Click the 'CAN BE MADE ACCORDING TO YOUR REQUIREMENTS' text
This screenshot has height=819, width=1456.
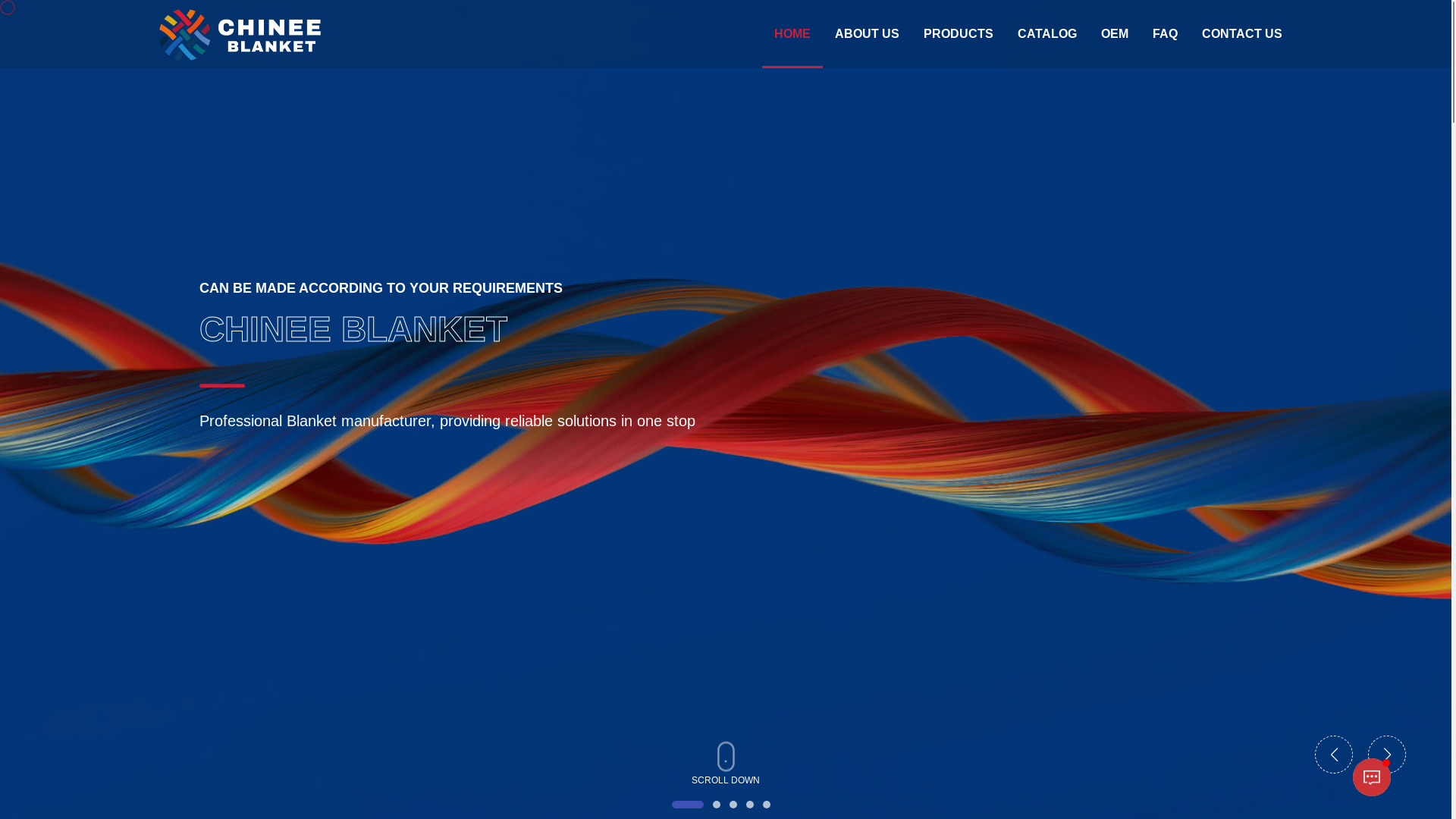tap(381, 288)
